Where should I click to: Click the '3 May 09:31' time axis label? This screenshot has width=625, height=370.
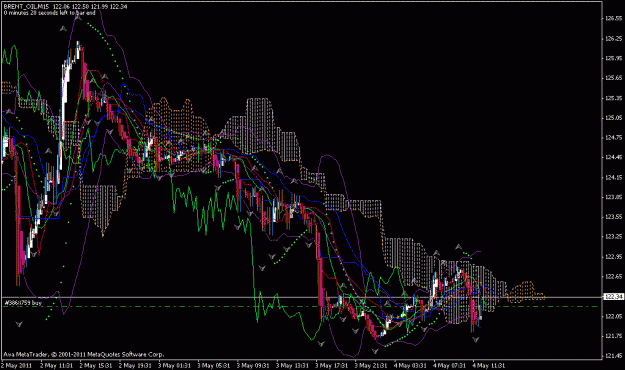pyautogui.click(x=253, y=365)
